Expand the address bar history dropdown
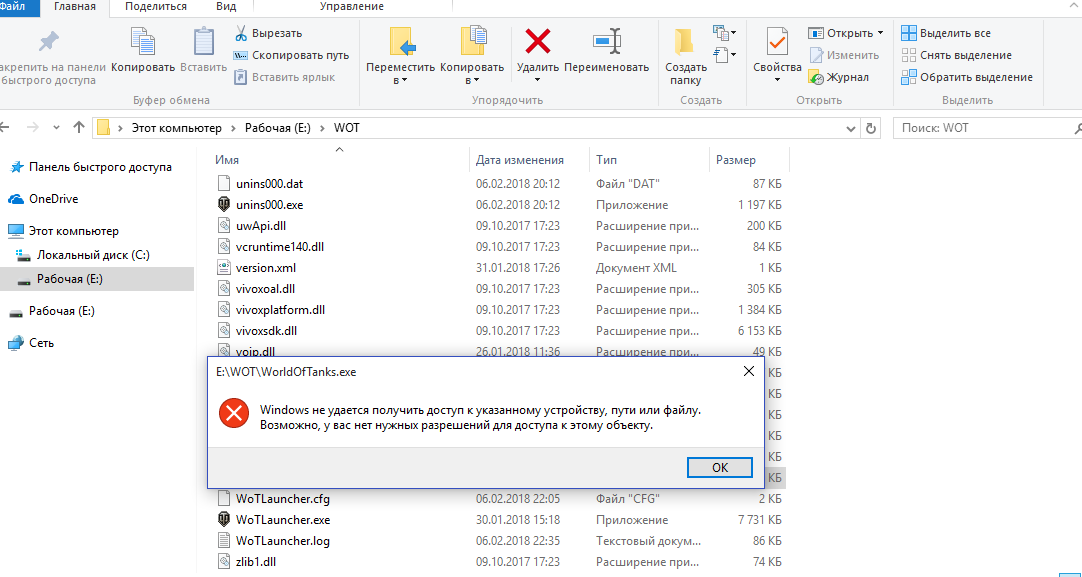Image resolution: width=1082 pixels, height=577 pixels. click(852, 128)
